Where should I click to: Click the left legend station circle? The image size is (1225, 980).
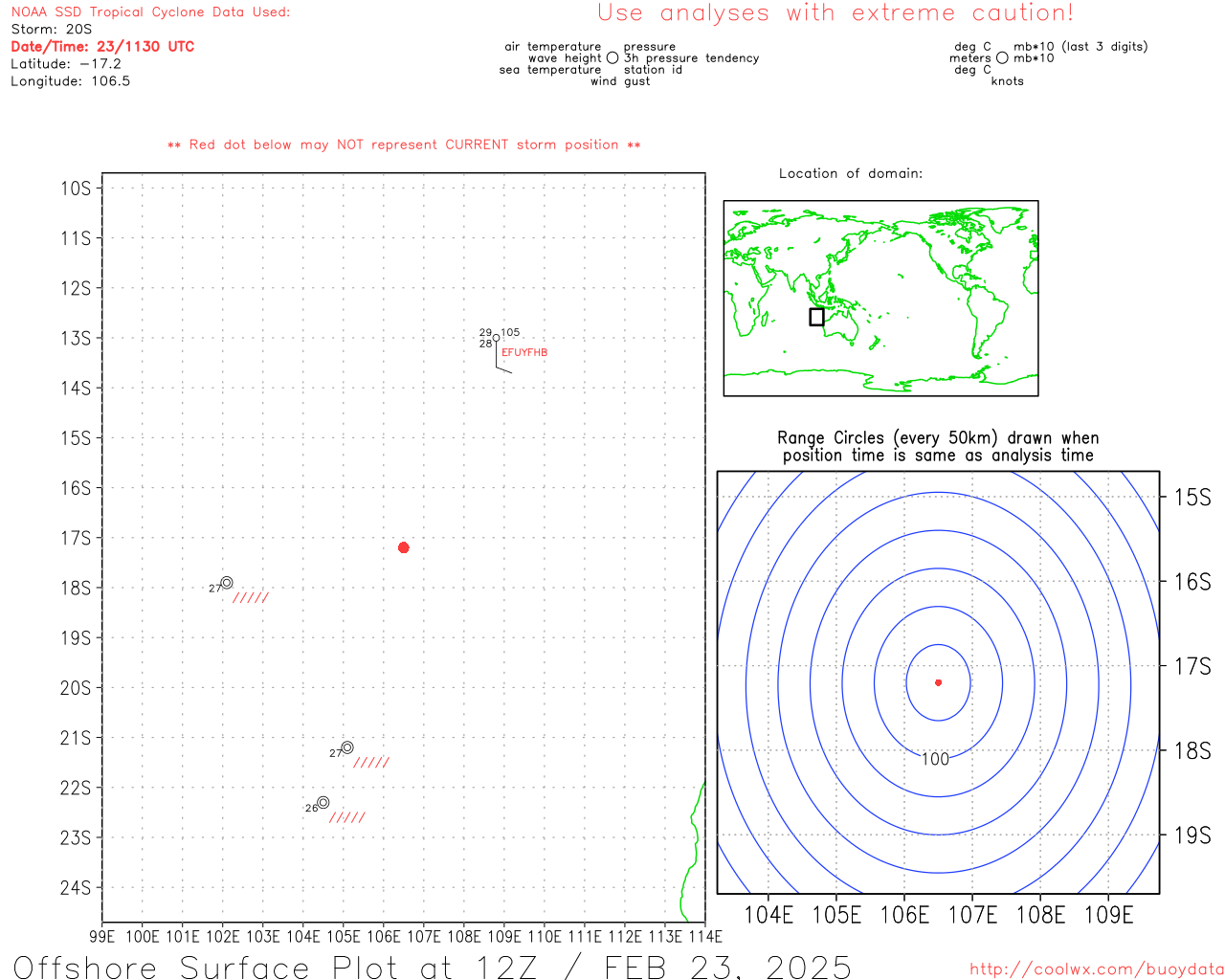pos(612,57)
